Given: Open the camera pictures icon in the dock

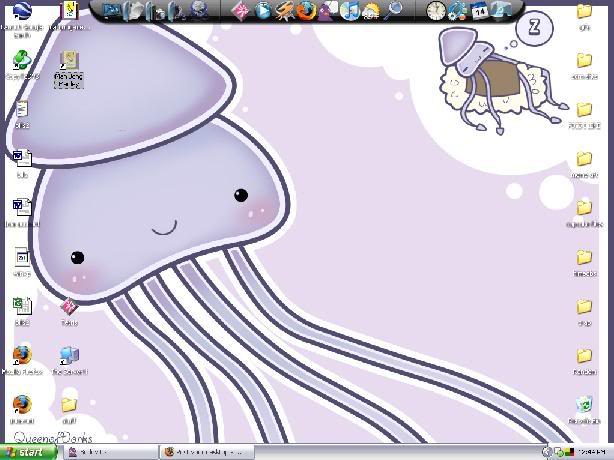Looking at the screenshot, I should [156, 11].
